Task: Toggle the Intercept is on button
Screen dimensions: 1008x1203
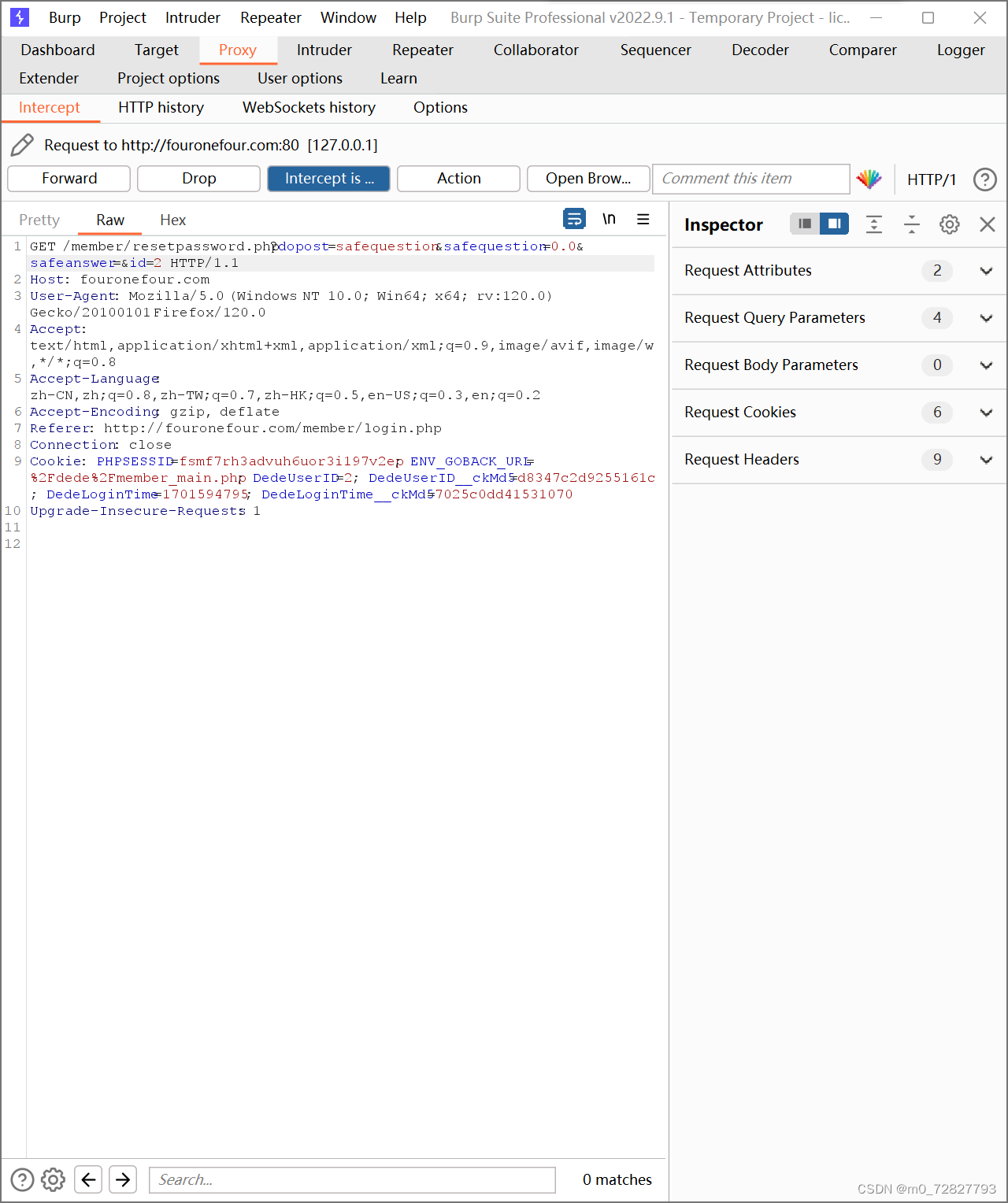Action: tap(328, 179)
